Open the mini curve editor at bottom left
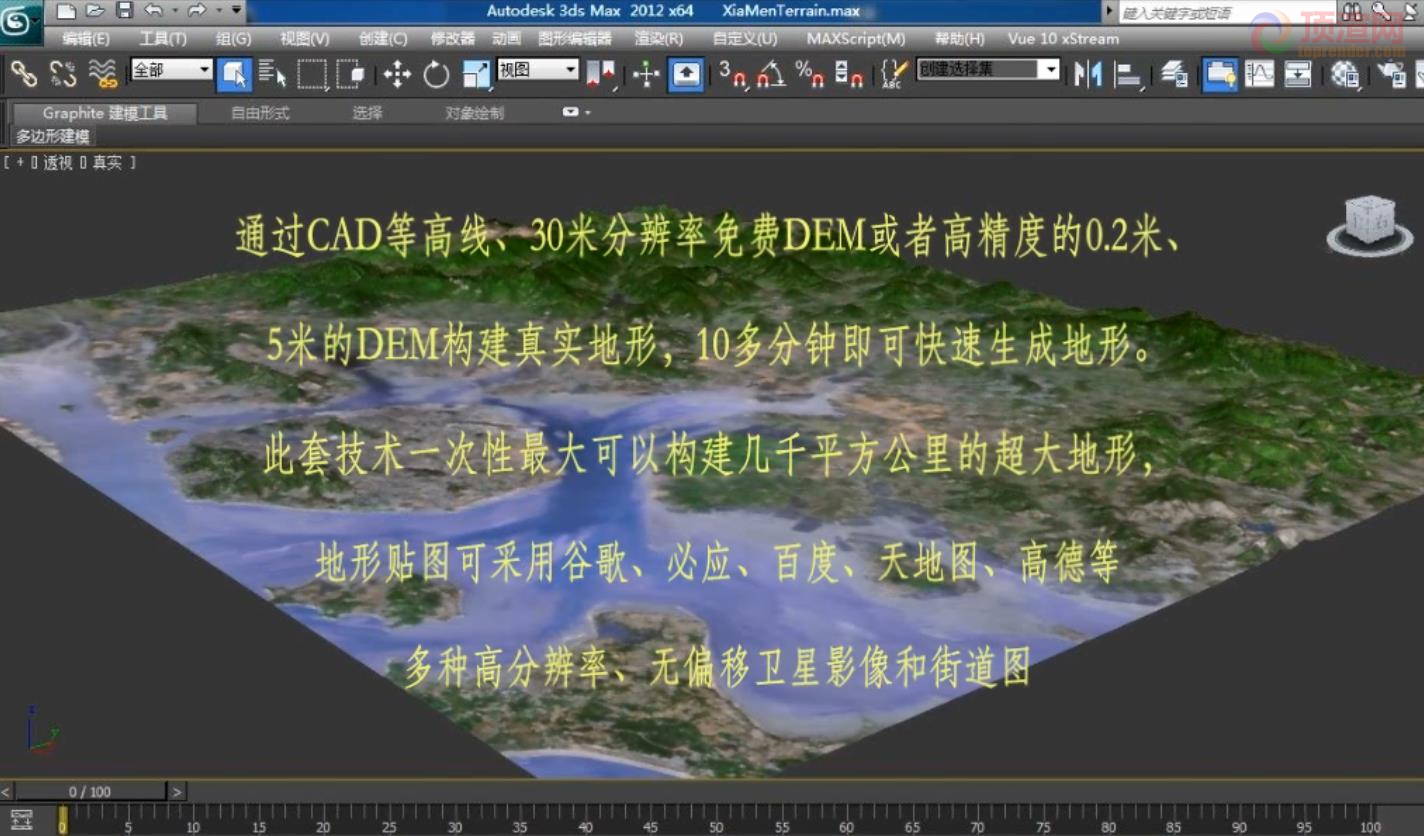This screenshot has height=836, width=1424. click(20, 820)
